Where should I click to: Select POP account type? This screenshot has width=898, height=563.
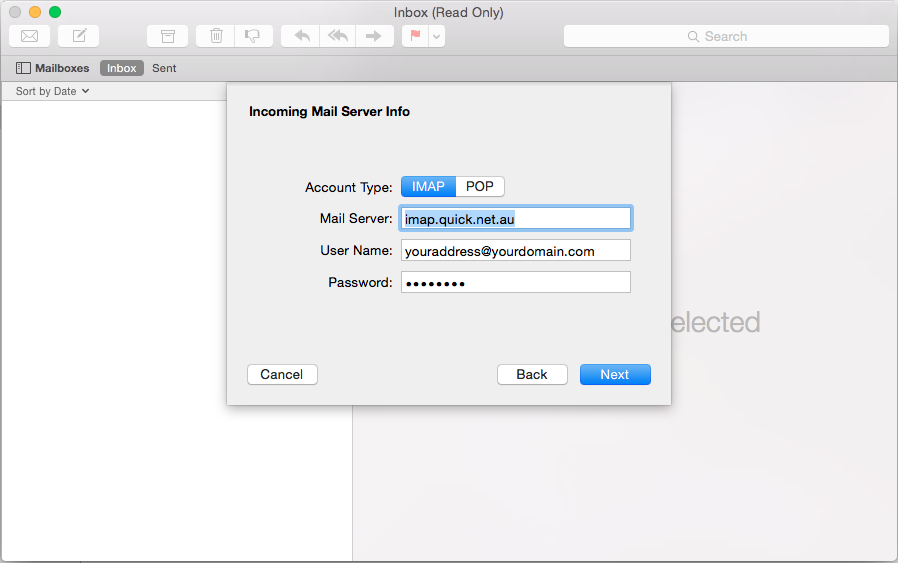(480, 187)
